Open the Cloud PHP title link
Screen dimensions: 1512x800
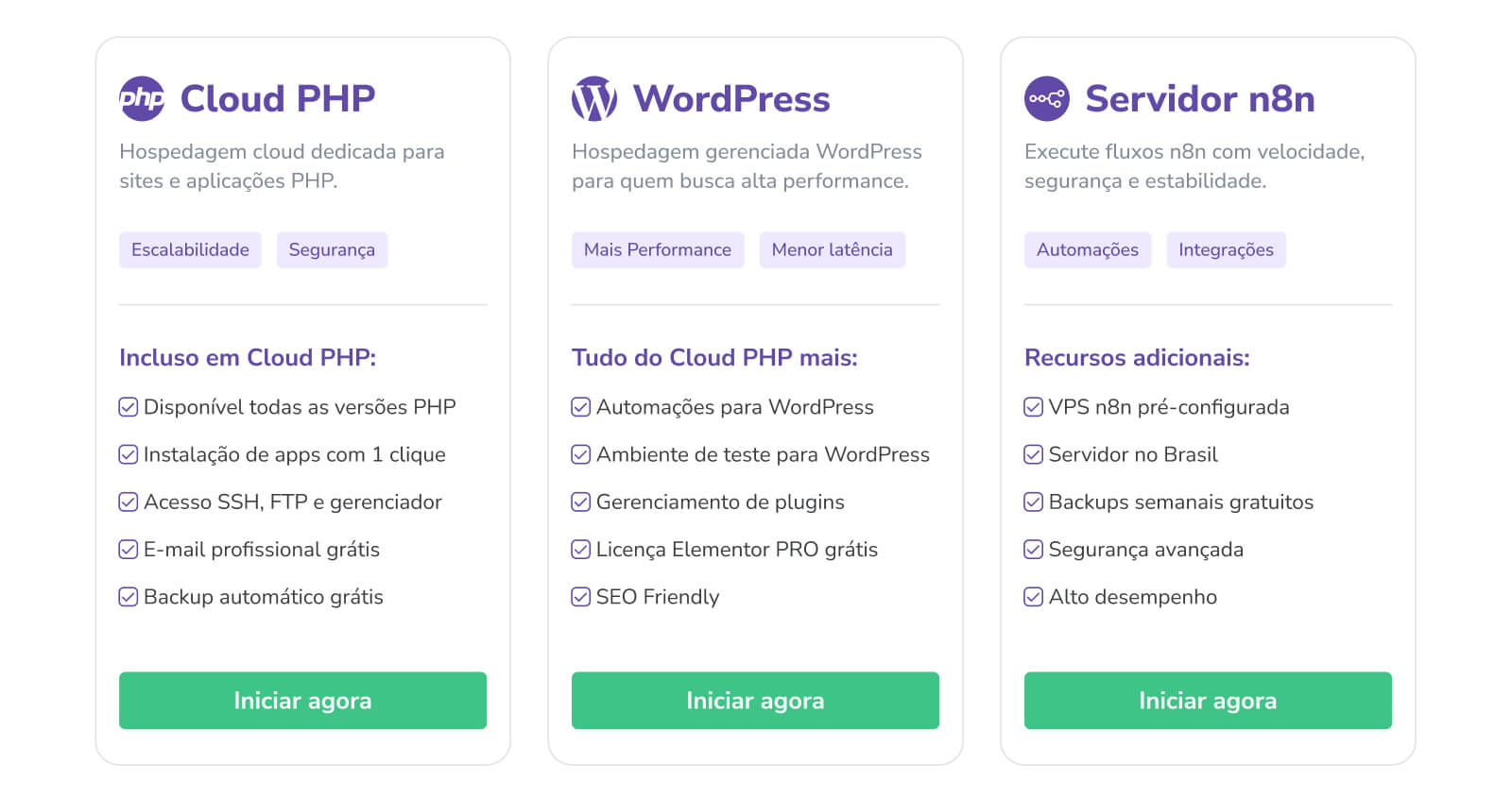[278, 99]
